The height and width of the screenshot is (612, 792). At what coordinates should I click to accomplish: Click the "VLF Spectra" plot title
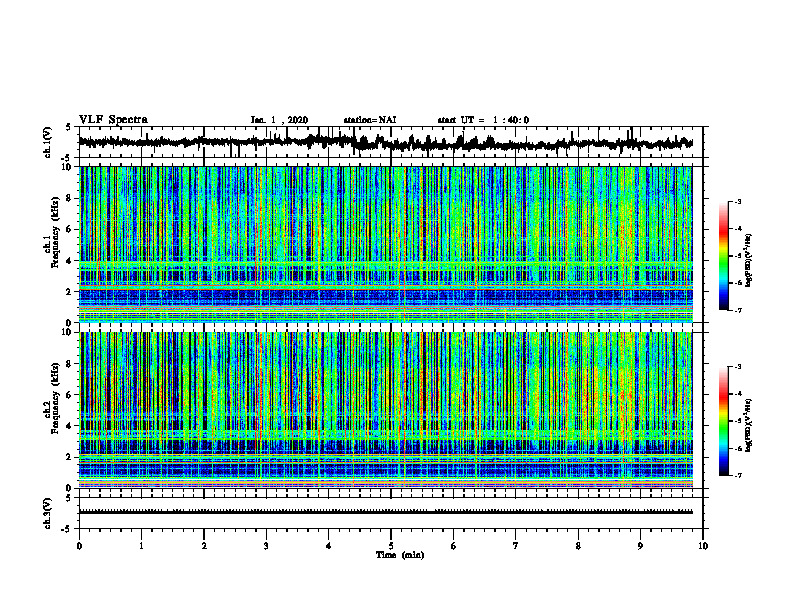113,120
